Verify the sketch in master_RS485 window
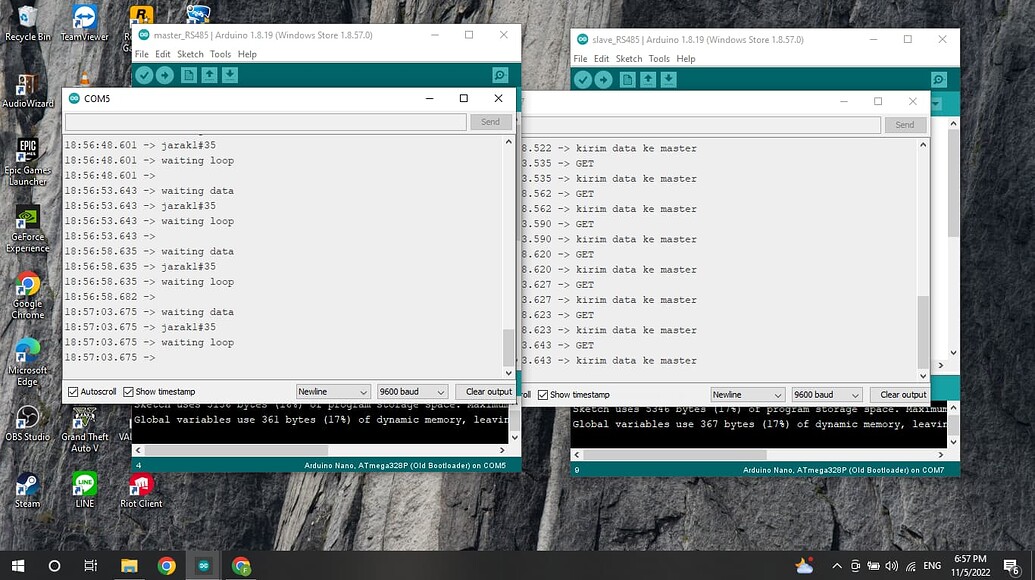The height and width of the screenshot is (580, 1035). pyautogui.click(x=144, y=75)
